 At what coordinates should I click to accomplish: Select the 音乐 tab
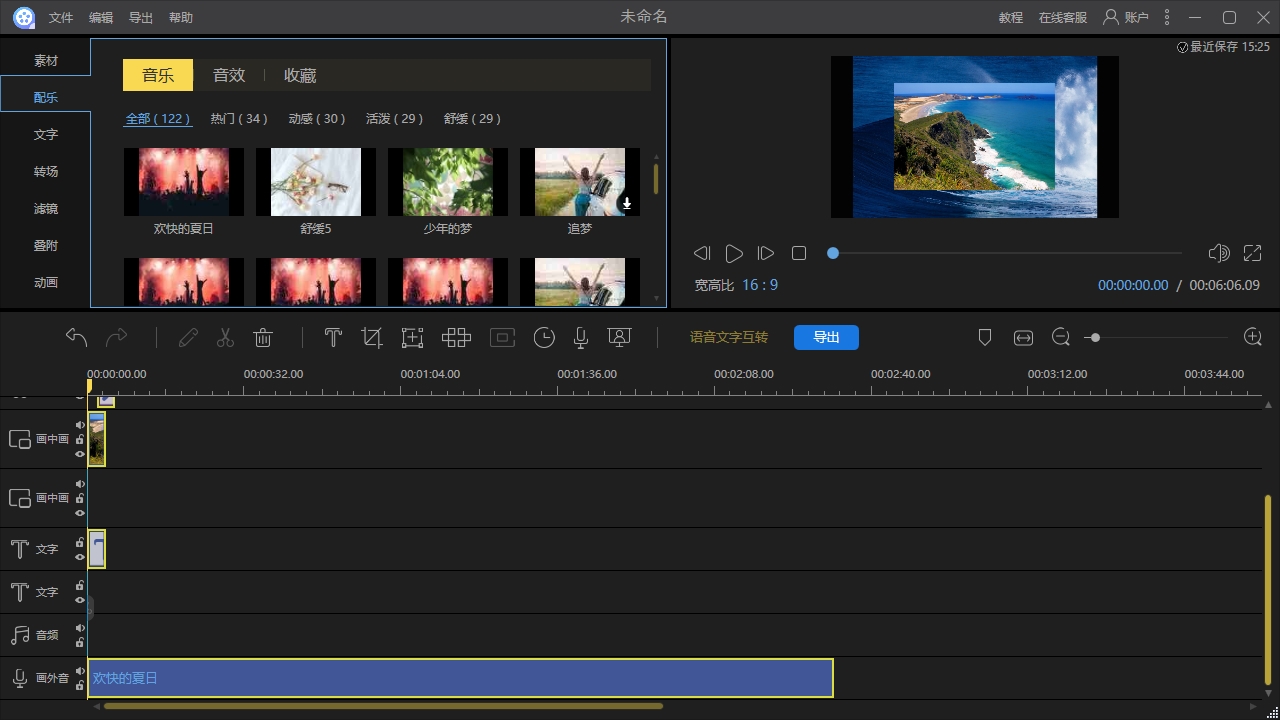[x=158, y=75]
